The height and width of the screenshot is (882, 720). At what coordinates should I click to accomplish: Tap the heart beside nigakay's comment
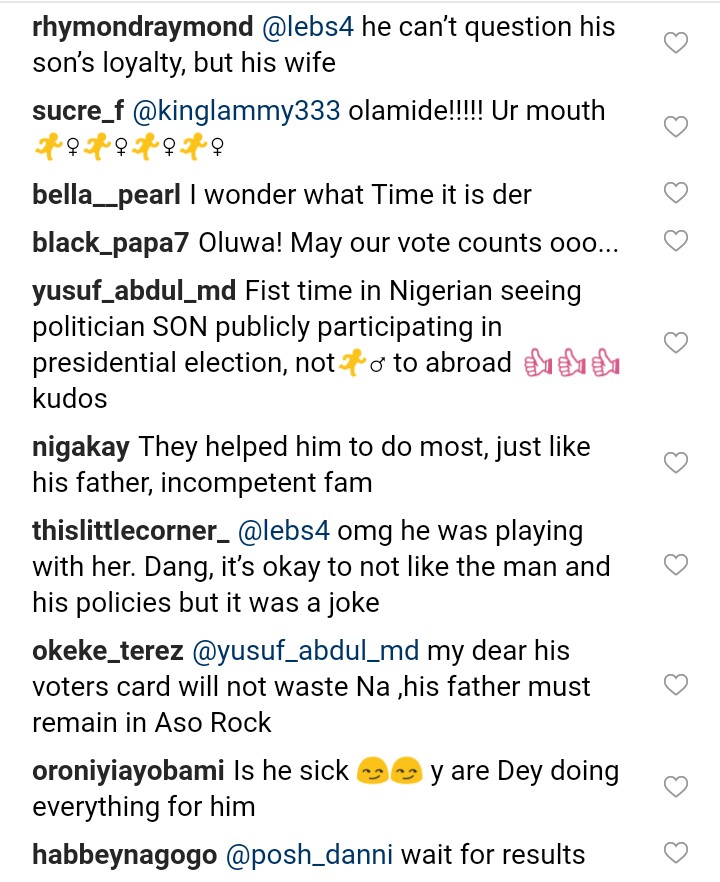point(676,463)
